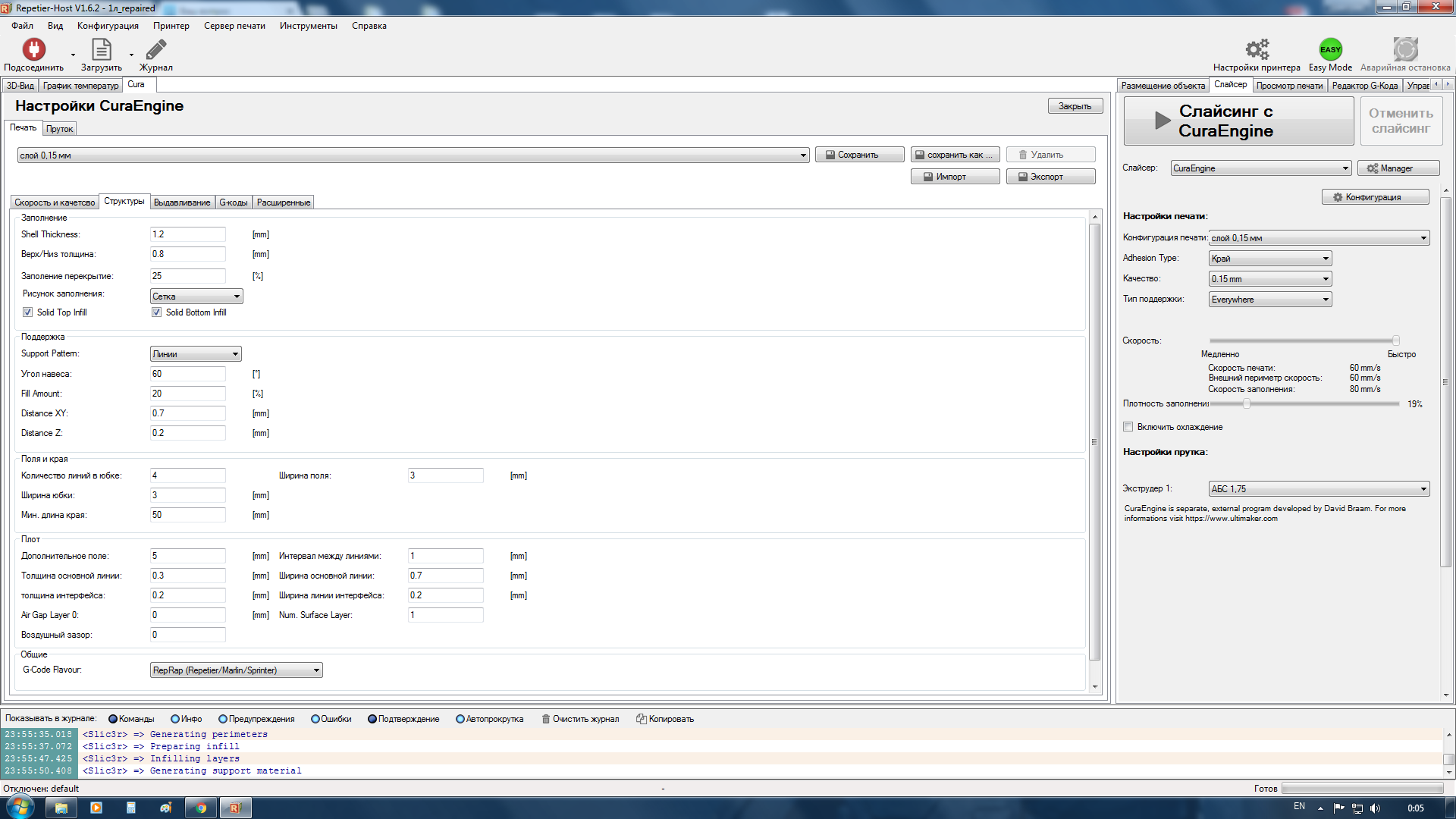Toggle the Easy Mode icon
Viewport: 1456px width, 819px height.
point(1330,50)
